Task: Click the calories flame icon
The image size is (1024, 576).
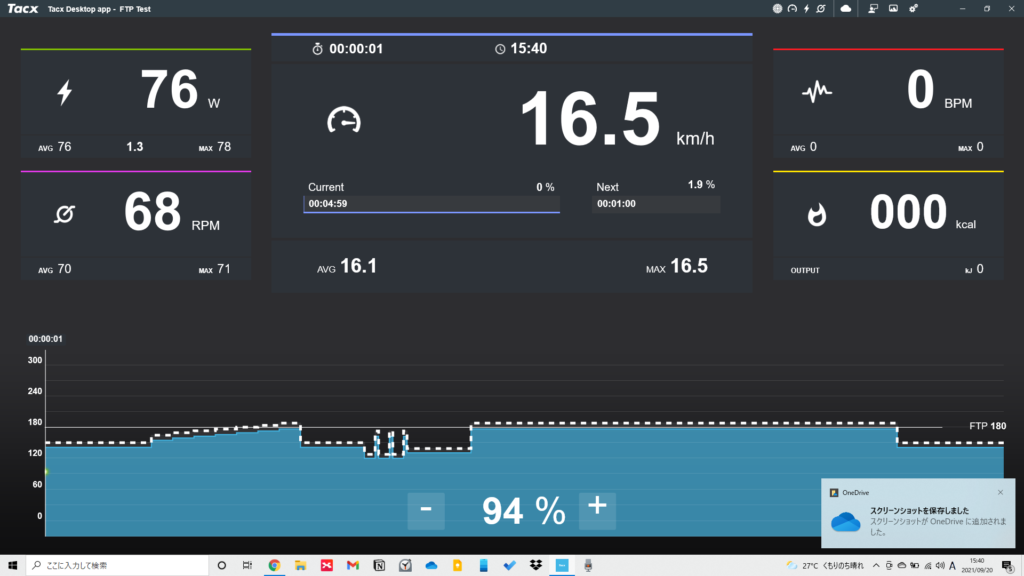Action: pyautogui.click(x=817, y=212)
